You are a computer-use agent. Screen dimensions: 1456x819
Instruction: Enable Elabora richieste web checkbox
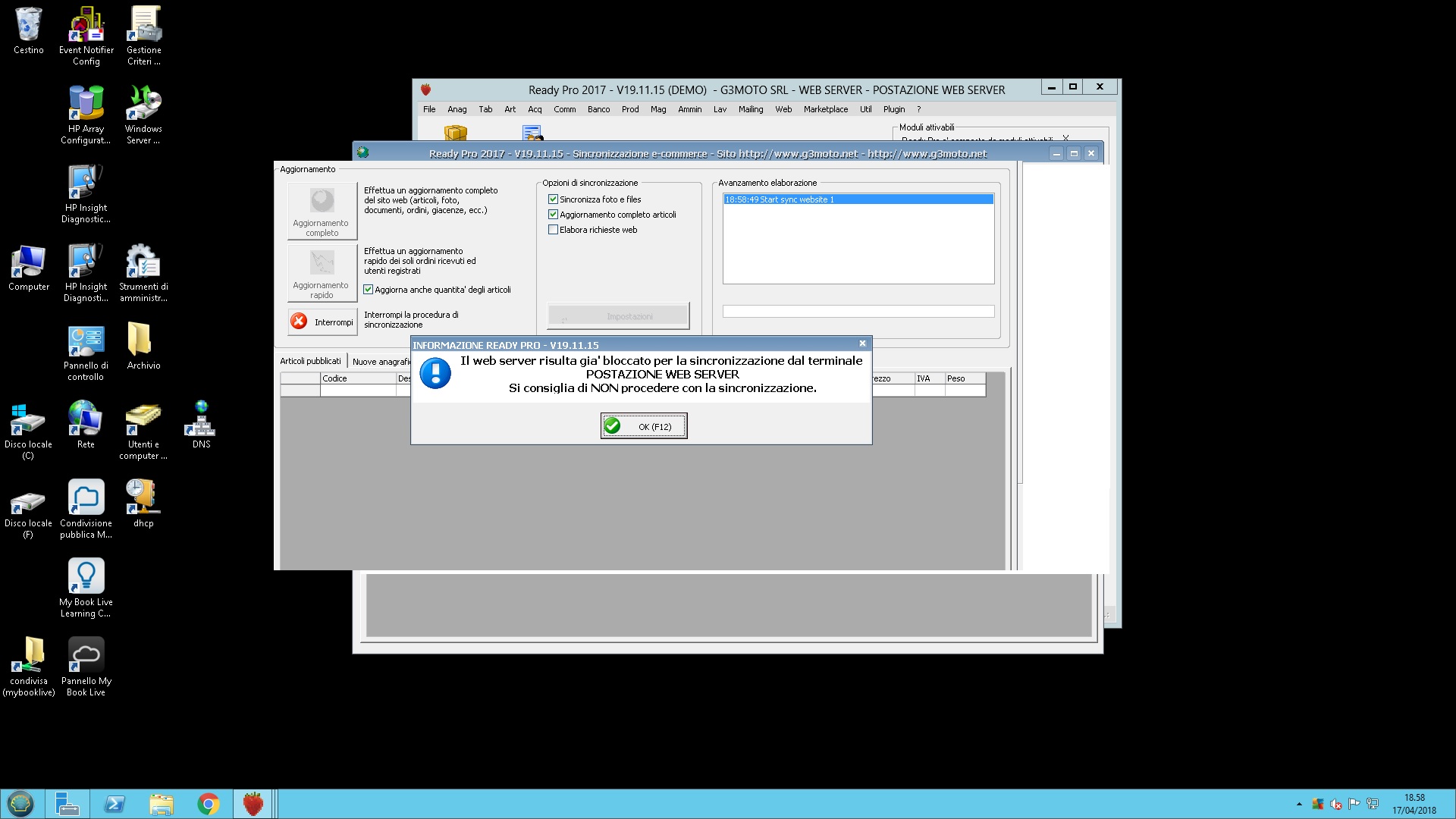(553, 230)
